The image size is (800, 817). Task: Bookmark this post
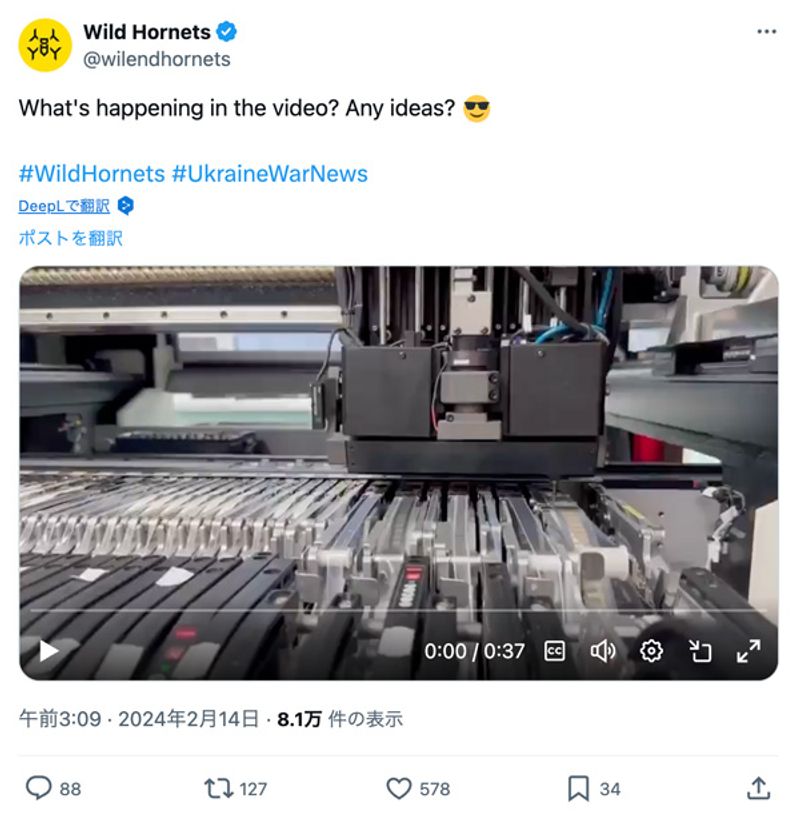[578, 788]
